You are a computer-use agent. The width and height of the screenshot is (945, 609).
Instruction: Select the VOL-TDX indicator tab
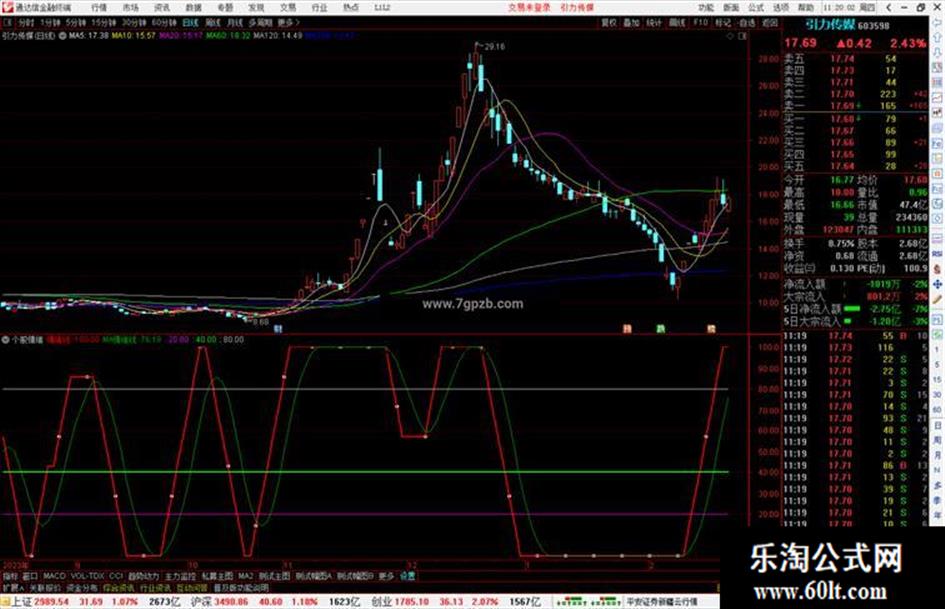(87, 576)
